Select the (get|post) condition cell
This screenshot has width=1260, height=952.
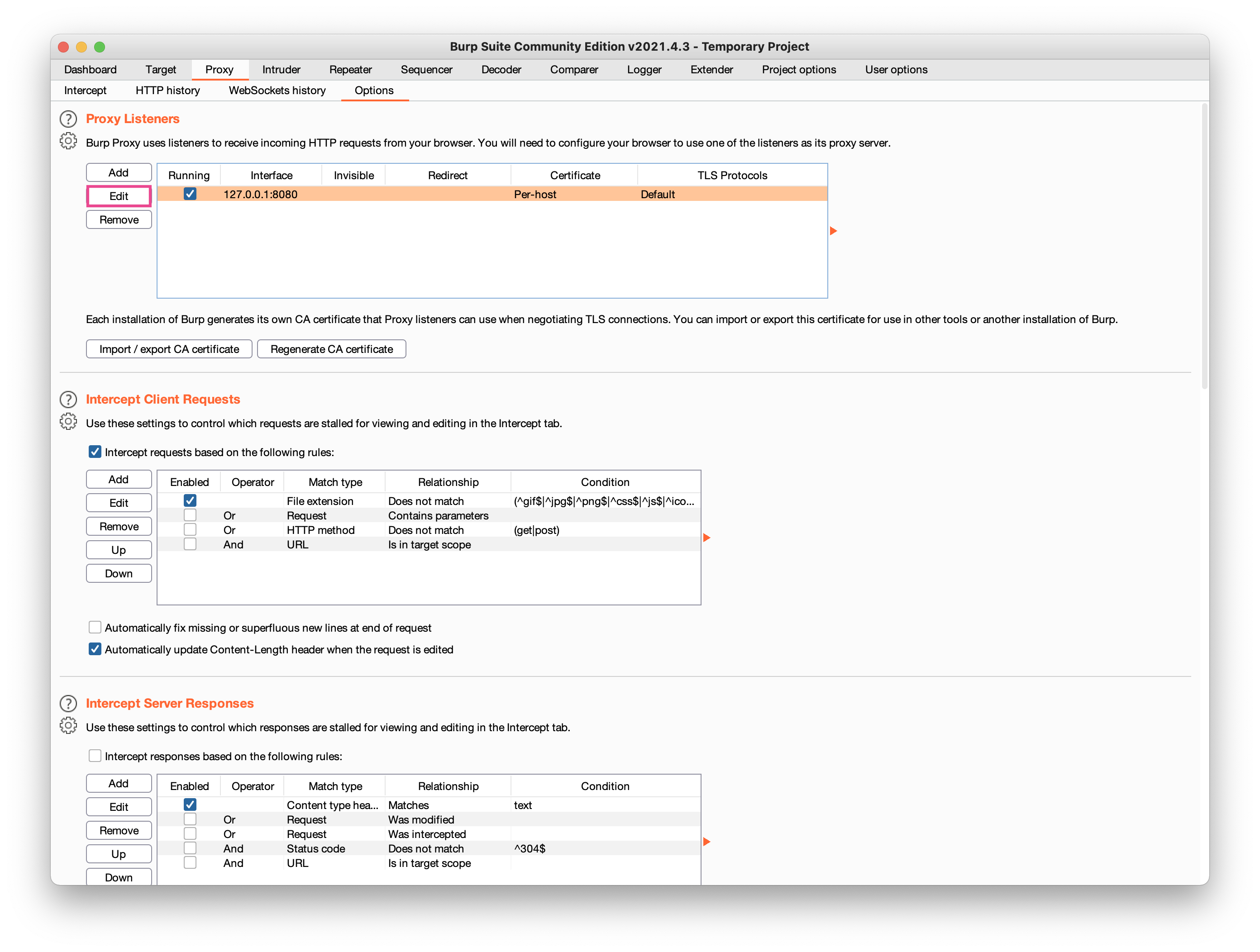click(x=606, y=530)
